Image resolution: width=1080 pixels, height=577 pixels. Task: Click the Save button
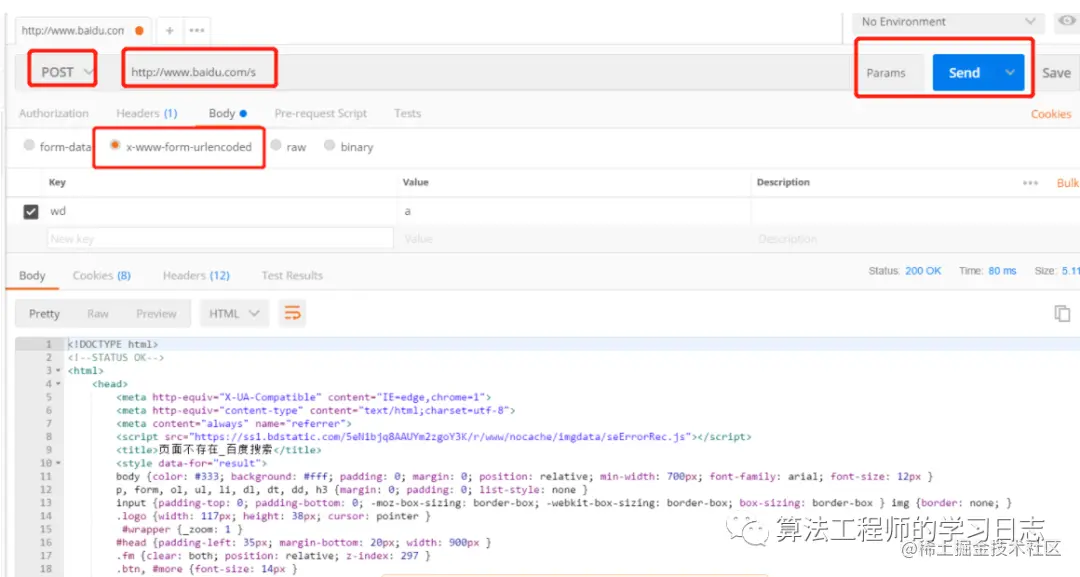pos(1056,72)
